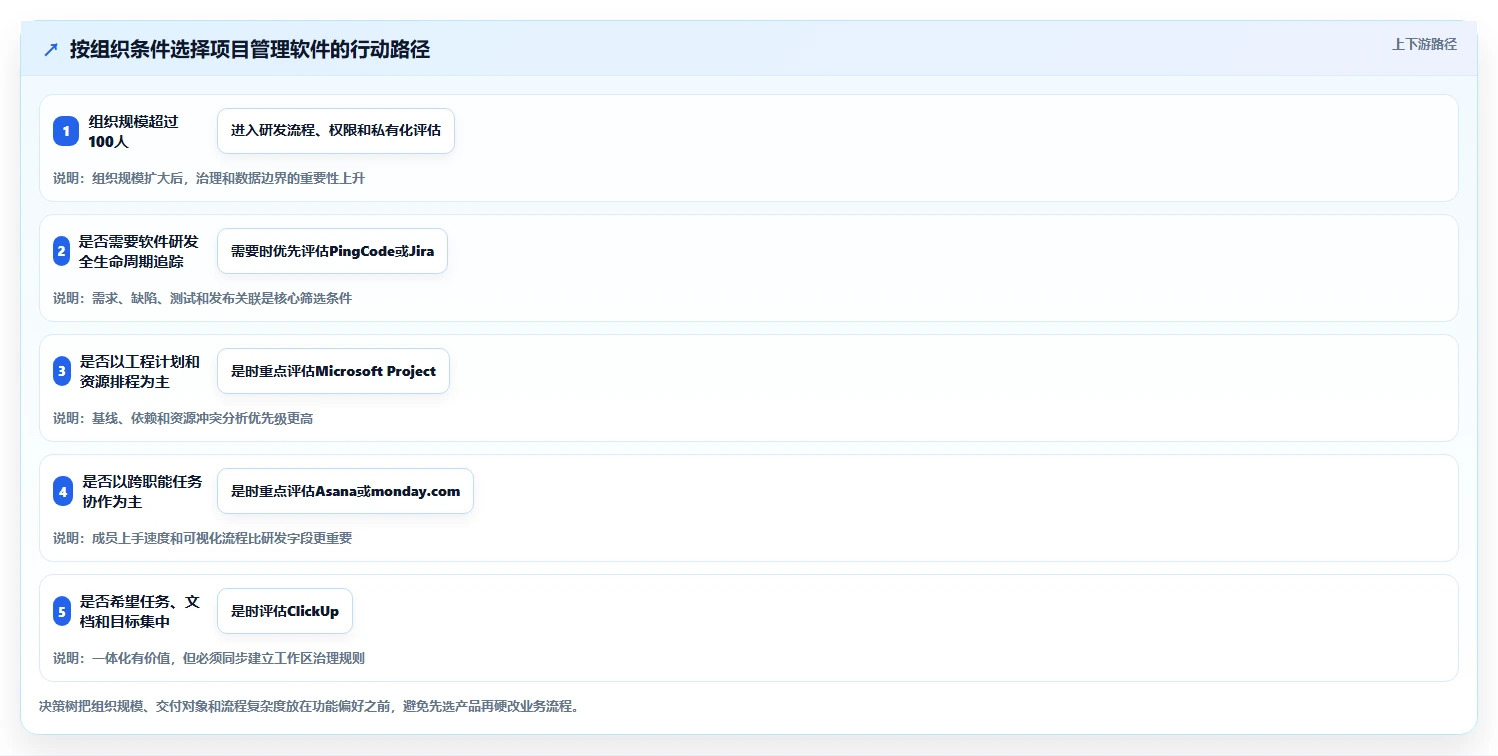Click step number 4 badge
This screenshot has width=1498, height=756.
(x=64, y=491)
